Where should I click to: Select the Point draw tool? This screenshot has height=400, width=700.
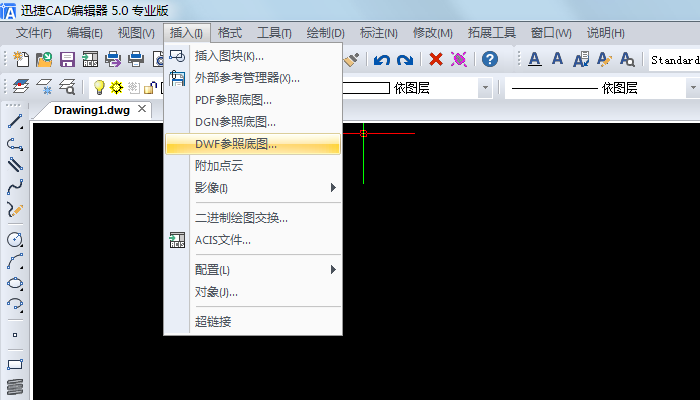[x=15, y=335]
